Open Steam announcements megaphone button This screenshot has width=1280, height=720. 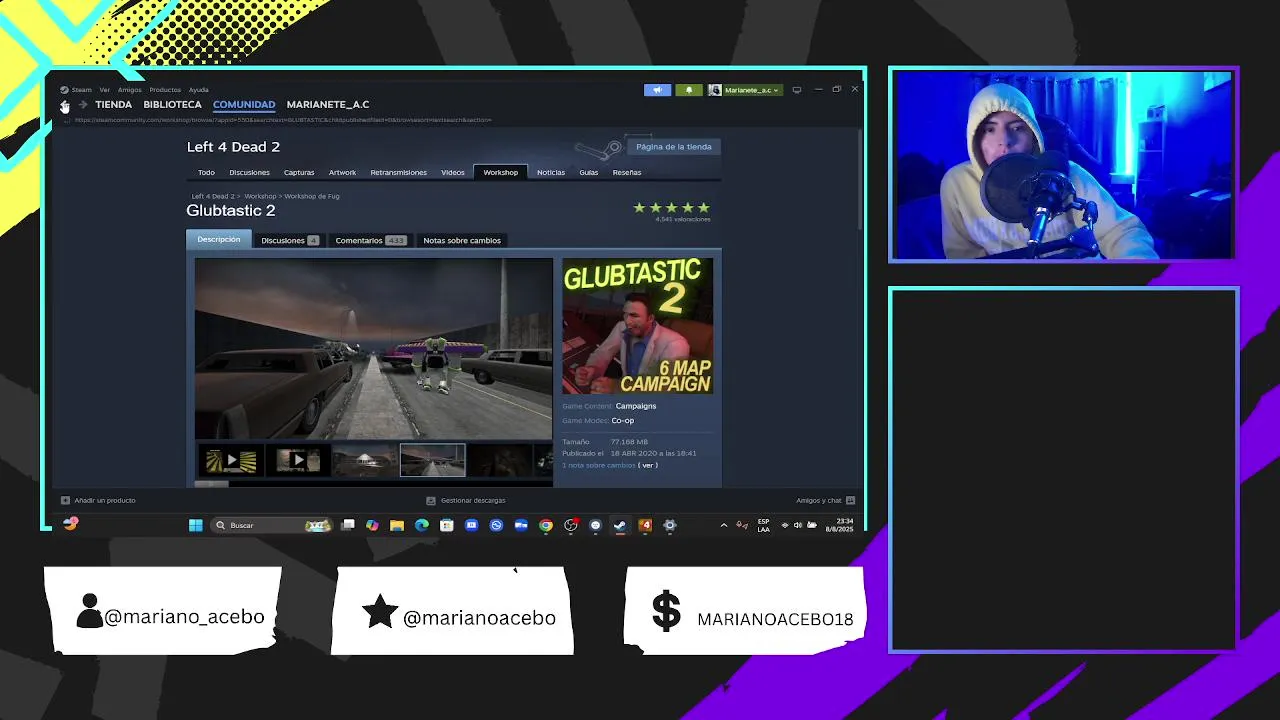657,90
